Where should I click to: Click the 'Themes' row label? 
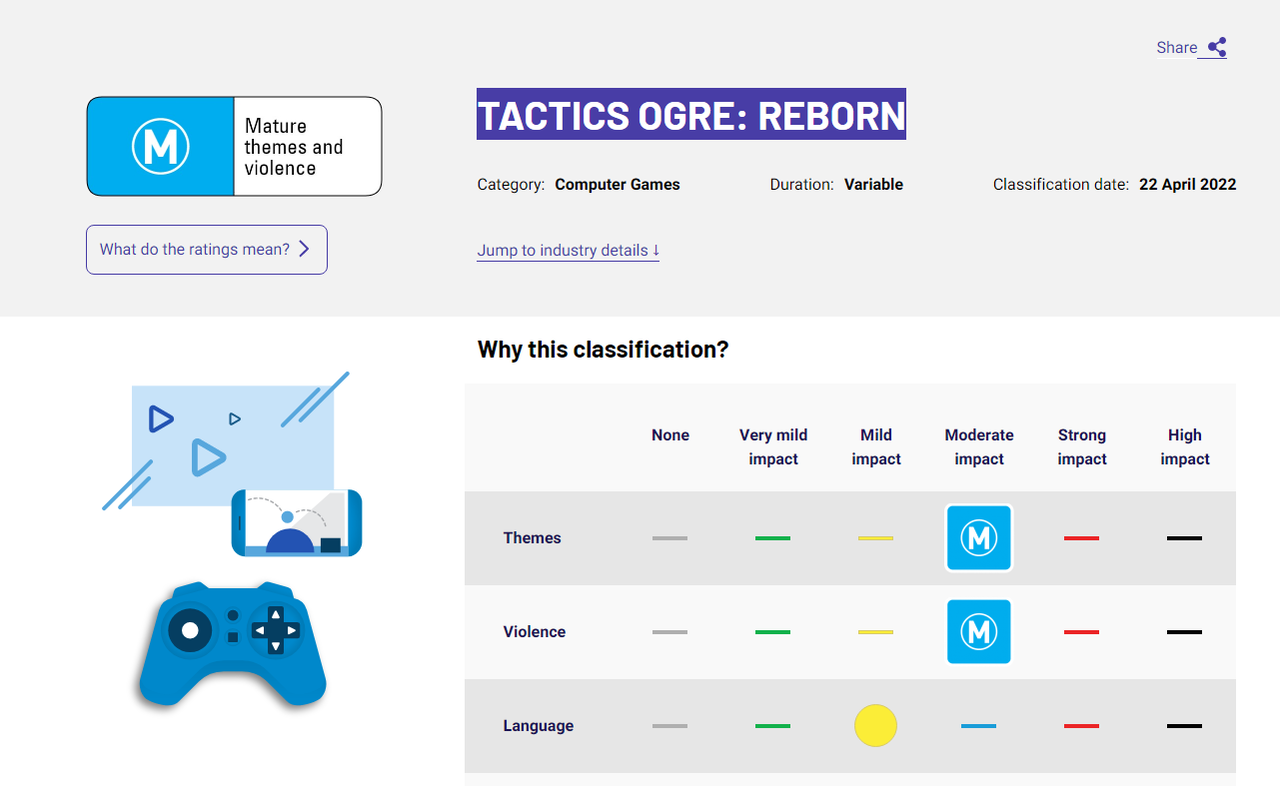pyautogui.click(x=532, y=538)
